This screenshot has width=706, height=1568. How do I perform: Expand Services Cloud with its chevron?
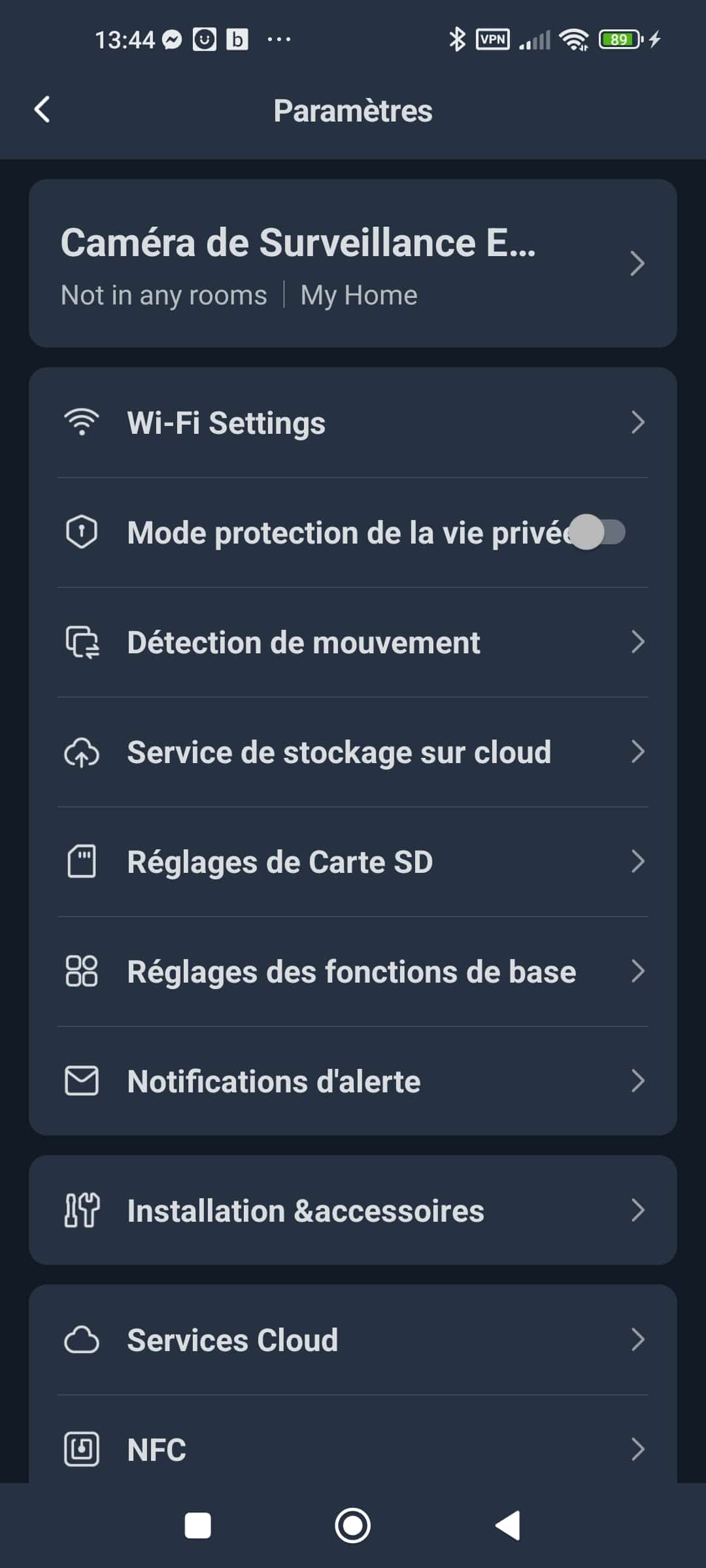[637, 1339]
